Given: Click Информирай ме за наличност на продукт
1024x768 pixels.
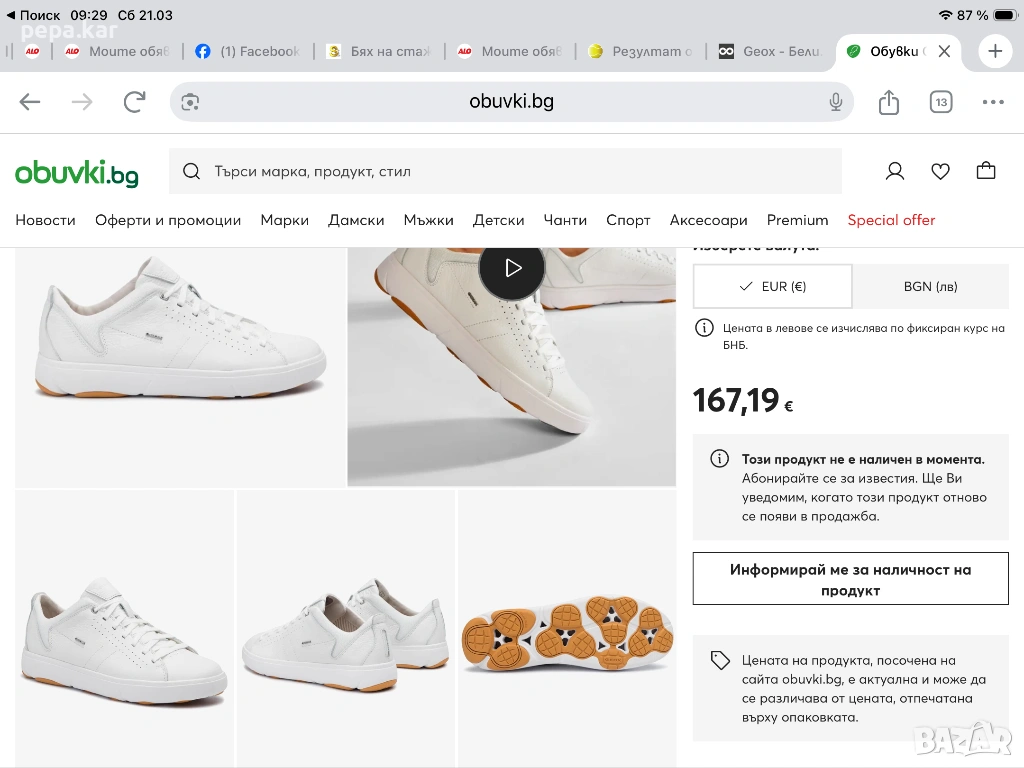Looking at the screenshot, I should click(x=850, y=579).
